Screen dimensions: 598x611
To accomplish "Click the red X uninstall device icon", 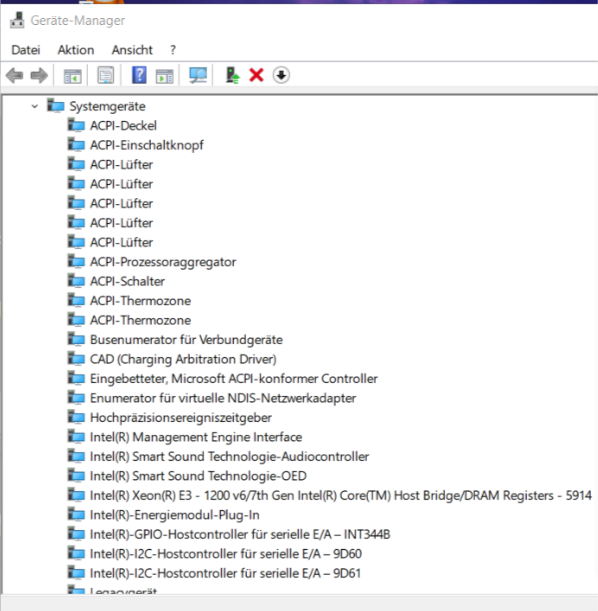I will pos(256,75).
